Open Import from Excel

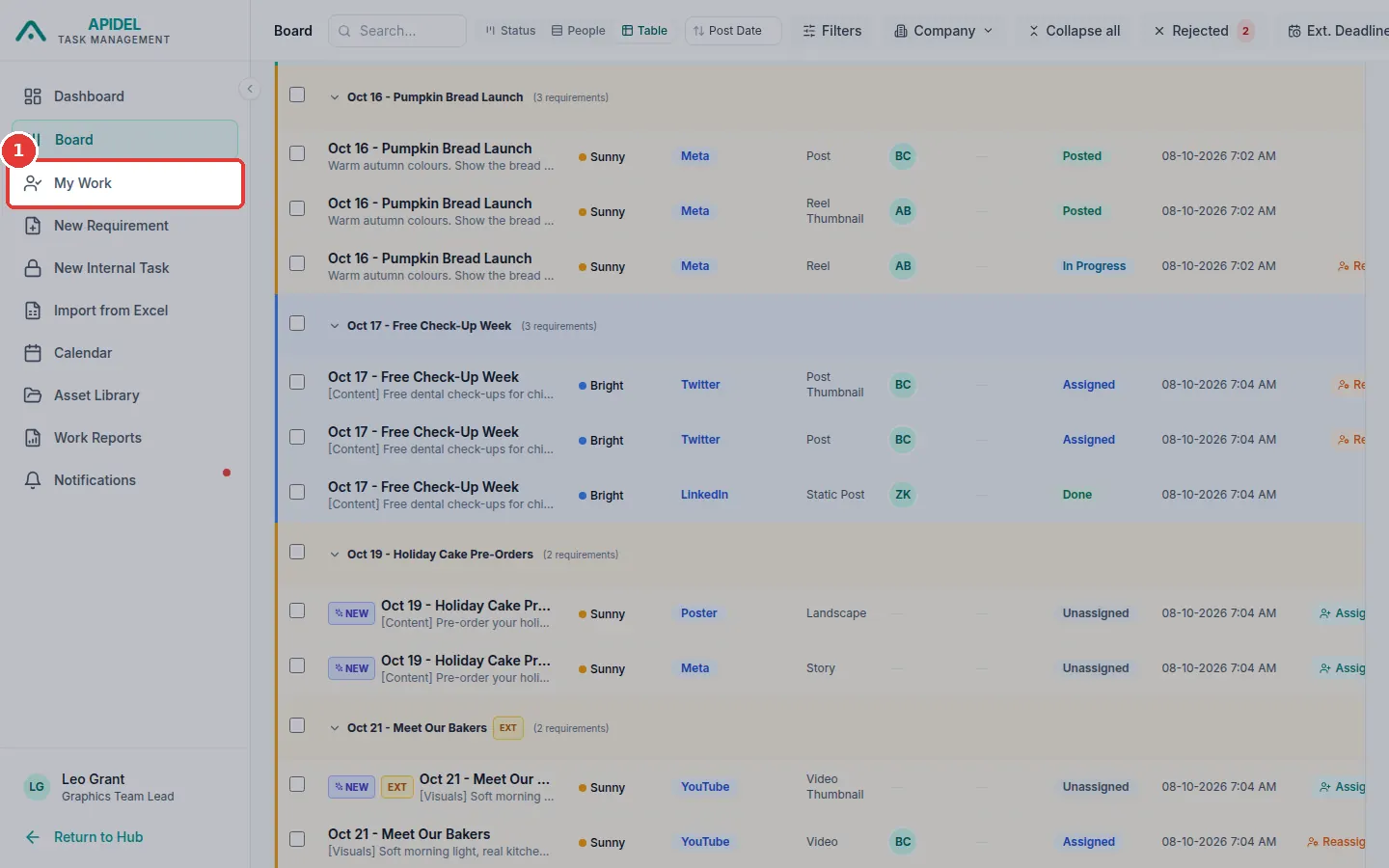click(x=124, y=311)
